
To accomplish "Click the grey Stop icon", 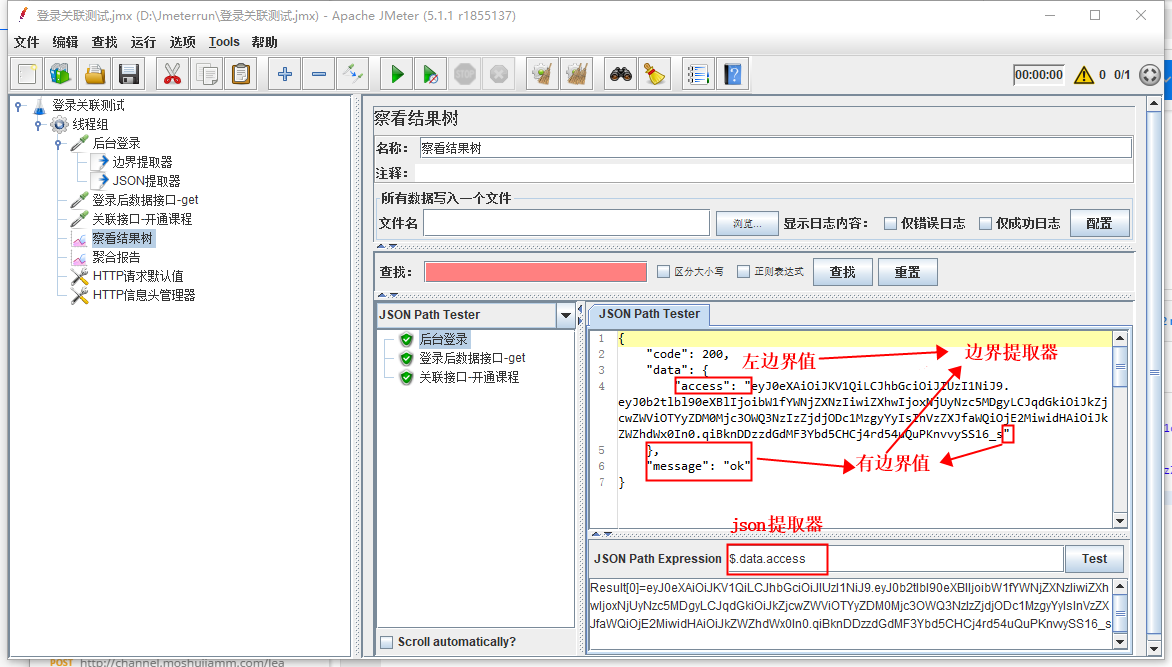I will [x=465, y=74].
